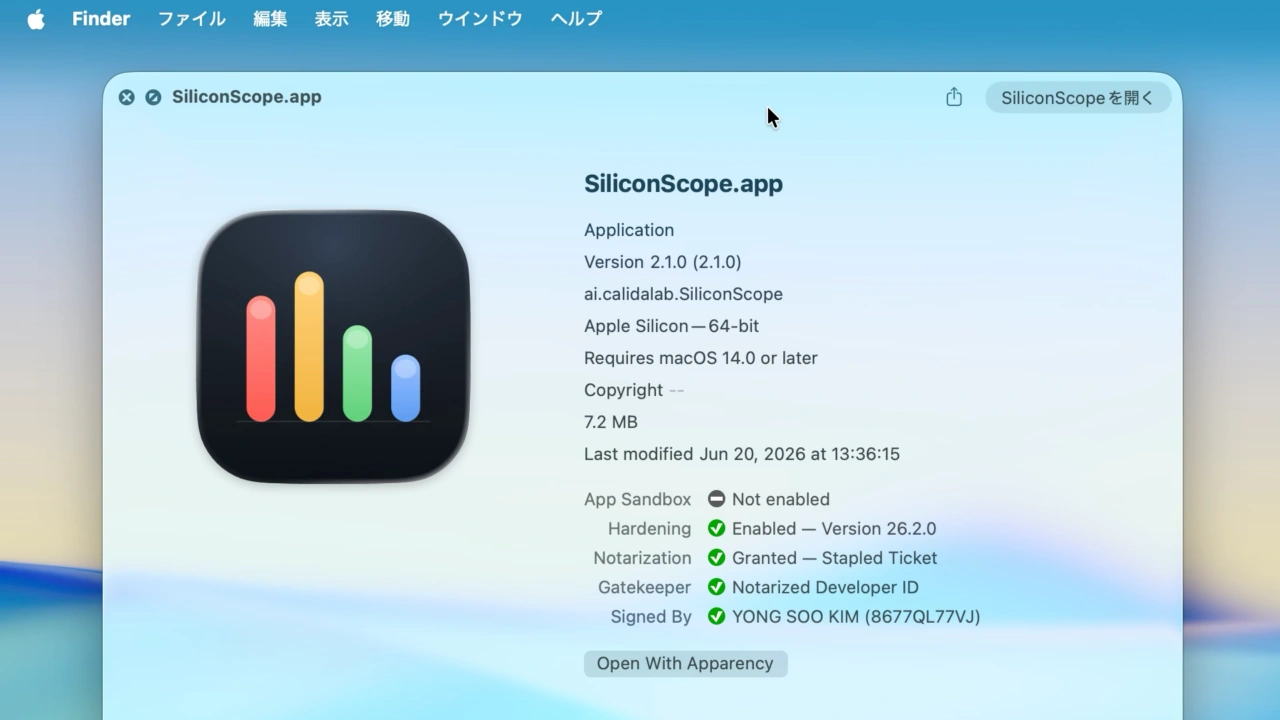Click the Last modified date text

[742, 454]
